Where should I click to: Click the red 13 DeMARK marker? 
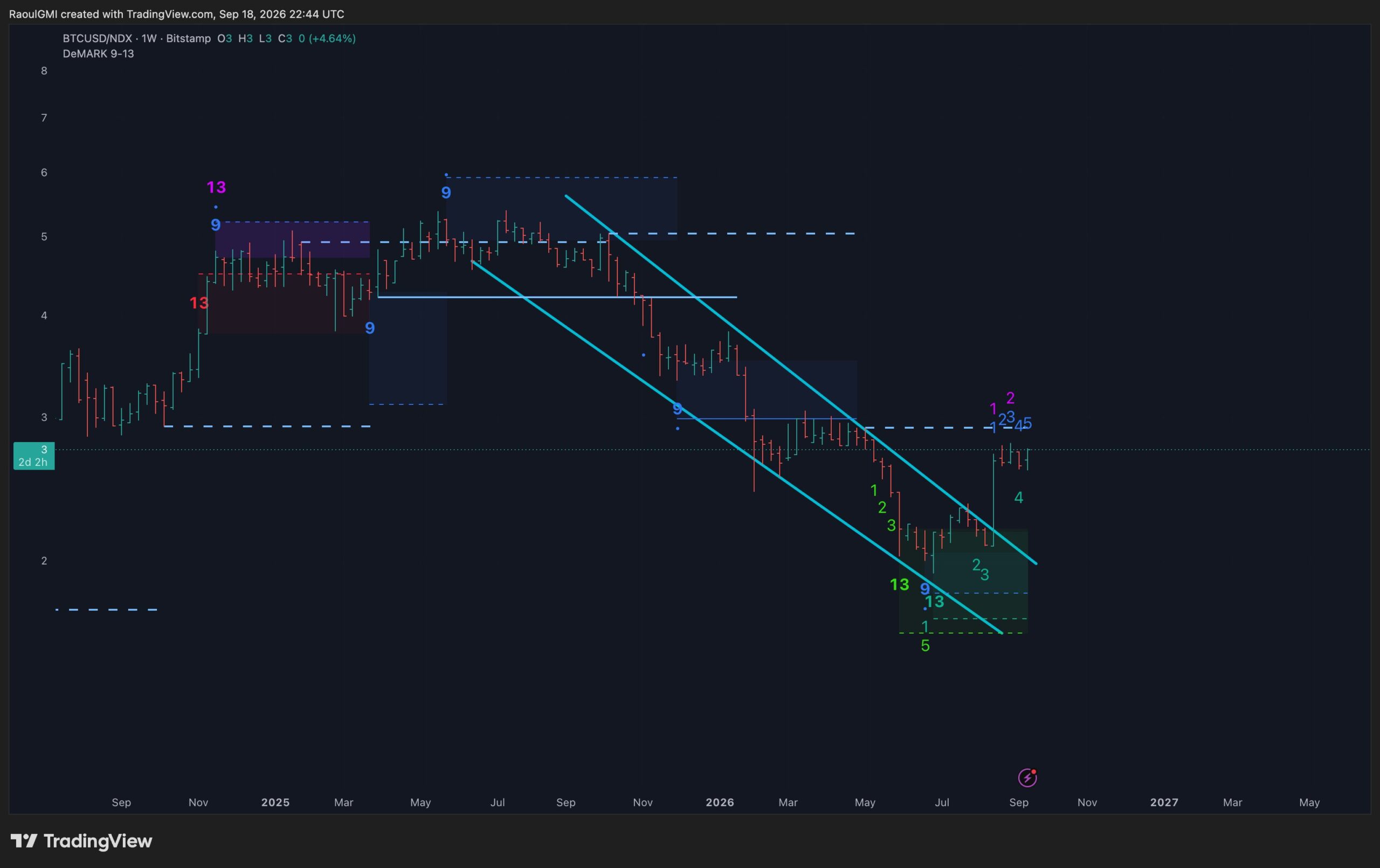pyautogui.click(x=199, y=302)
